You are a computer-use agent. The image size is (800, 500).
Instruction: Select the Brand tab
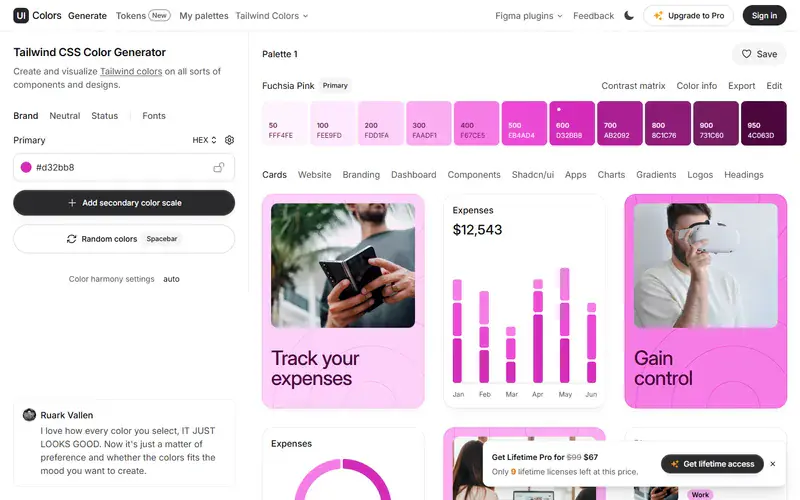(x=26, y=116)
